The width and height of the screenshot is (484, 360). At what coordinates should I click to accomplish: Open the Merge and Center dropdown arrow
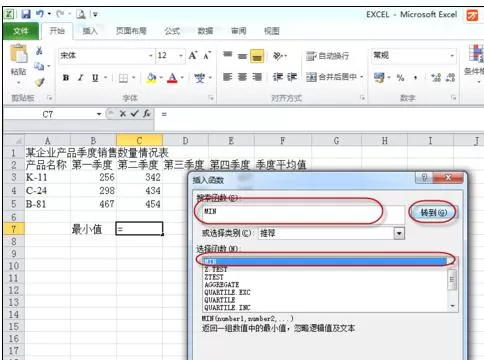[x=362, y=77]
